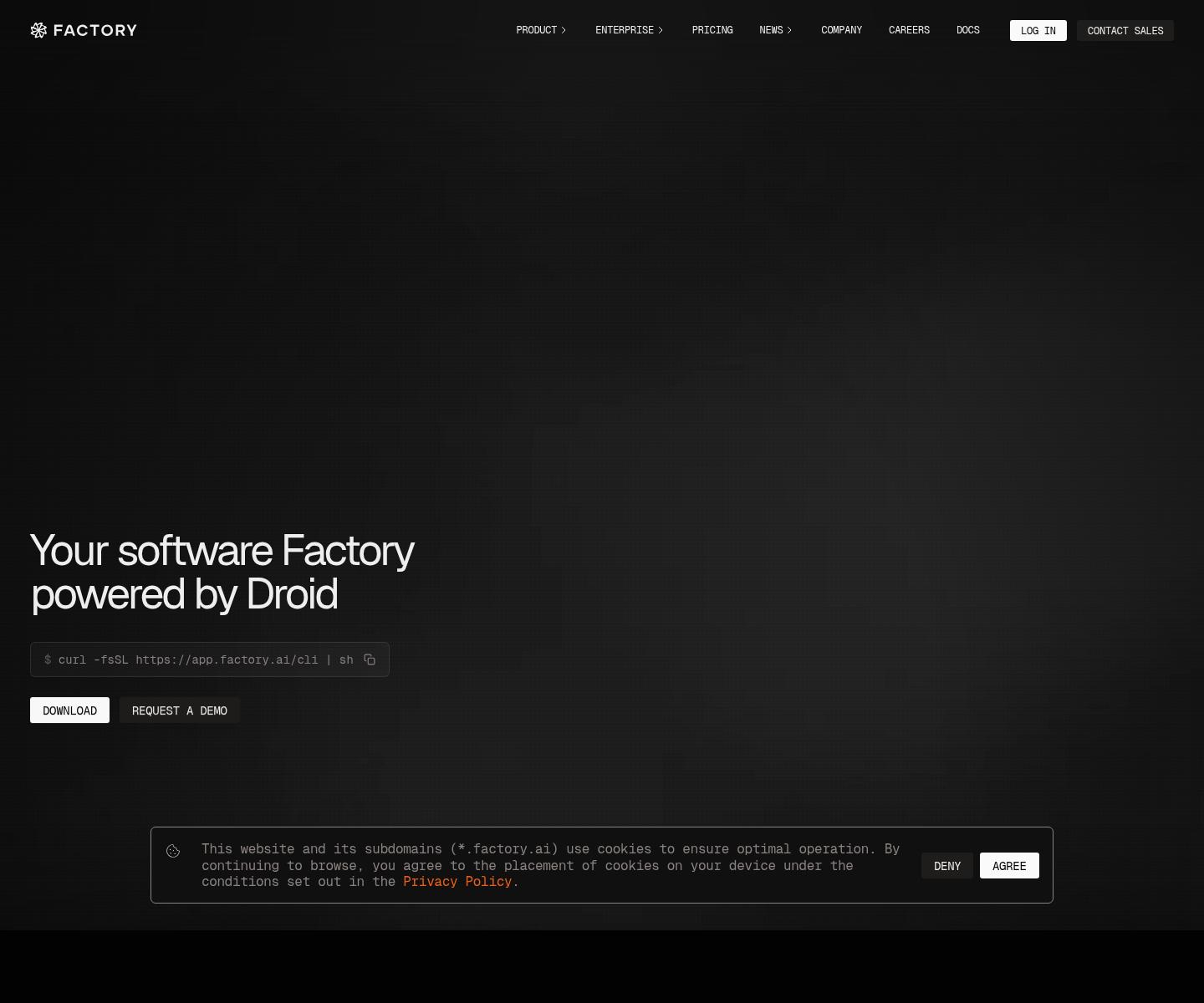This screenshot has width=1204, height=1003.
Task: Click the Factory logo icon
Action: 38,30
